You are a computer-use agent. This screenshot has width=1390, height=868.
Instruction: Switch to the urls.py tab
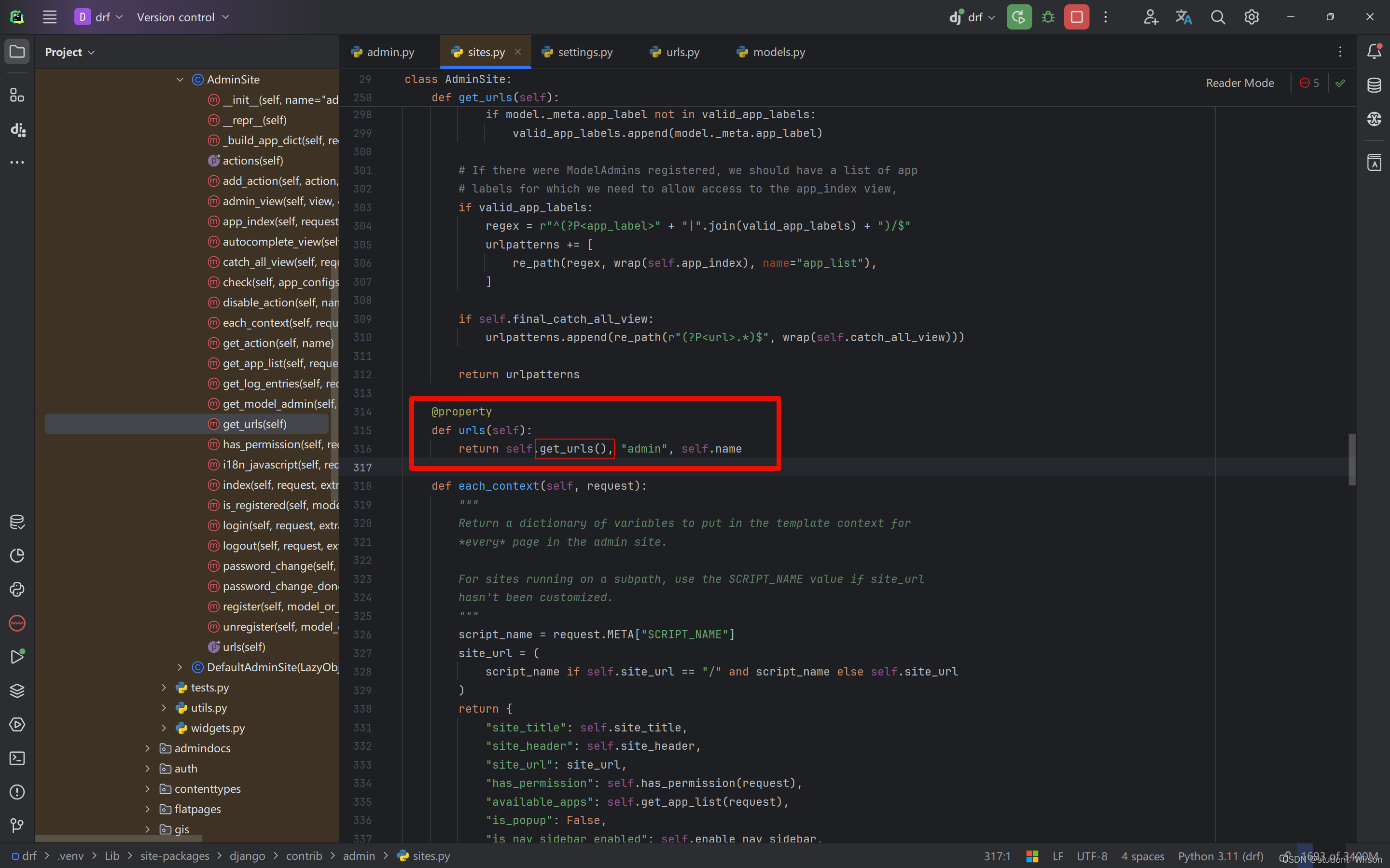[683, 51]
